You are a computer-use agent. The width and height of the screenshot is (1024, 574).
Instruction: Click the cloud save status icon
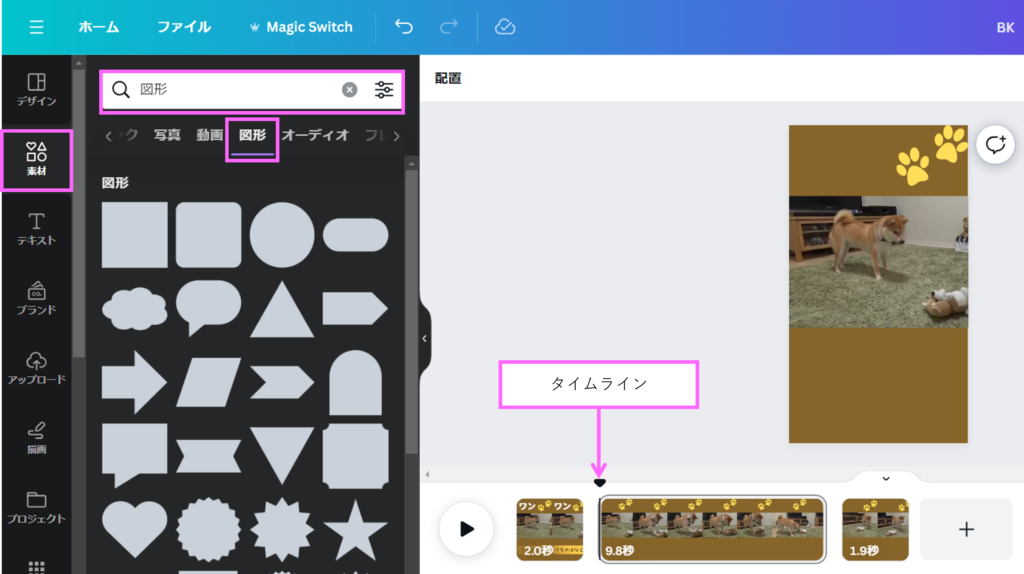pos(505,27)
